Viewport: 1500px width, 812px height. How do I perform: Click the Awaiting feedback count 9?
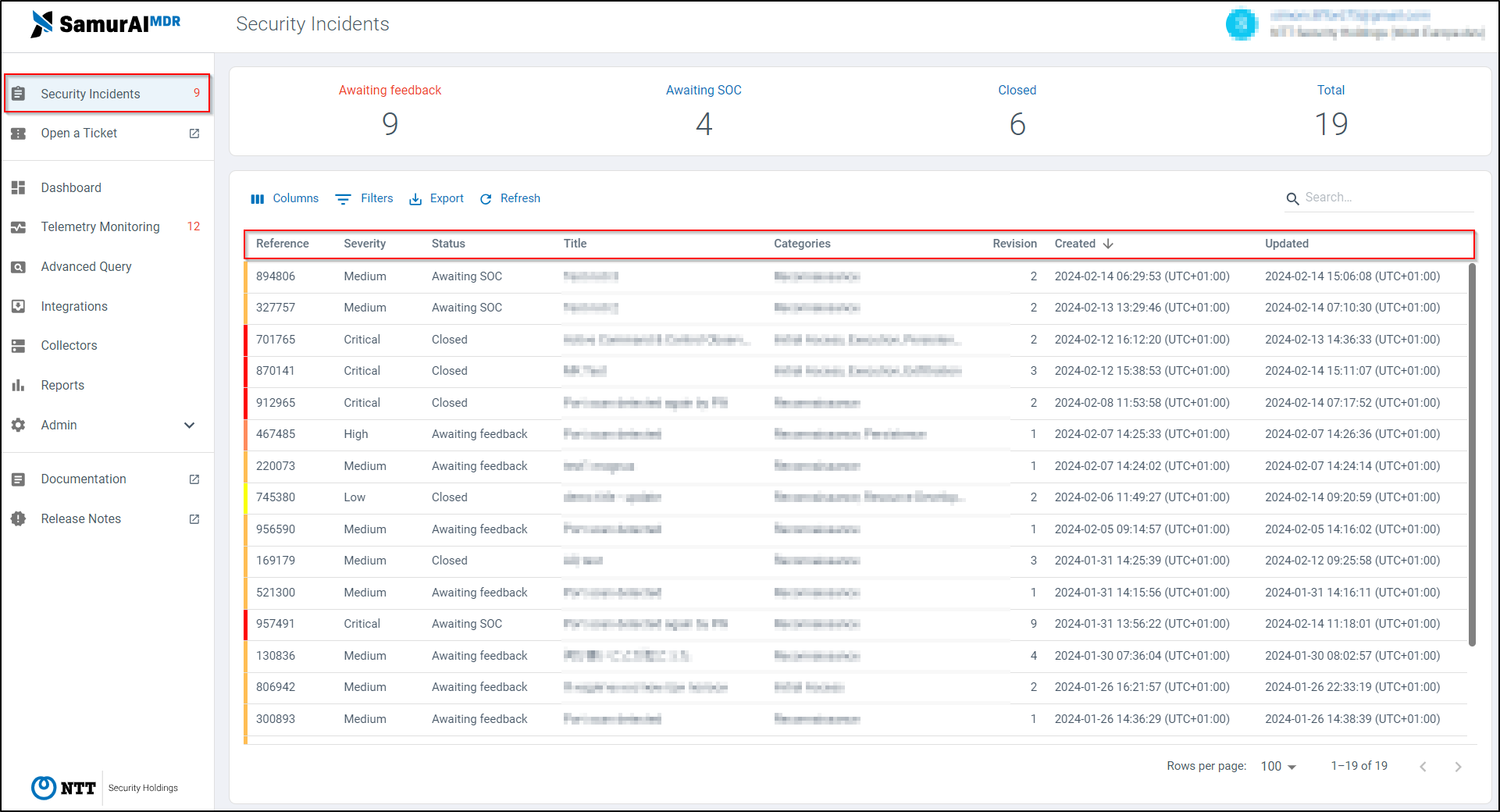point(390,124)
